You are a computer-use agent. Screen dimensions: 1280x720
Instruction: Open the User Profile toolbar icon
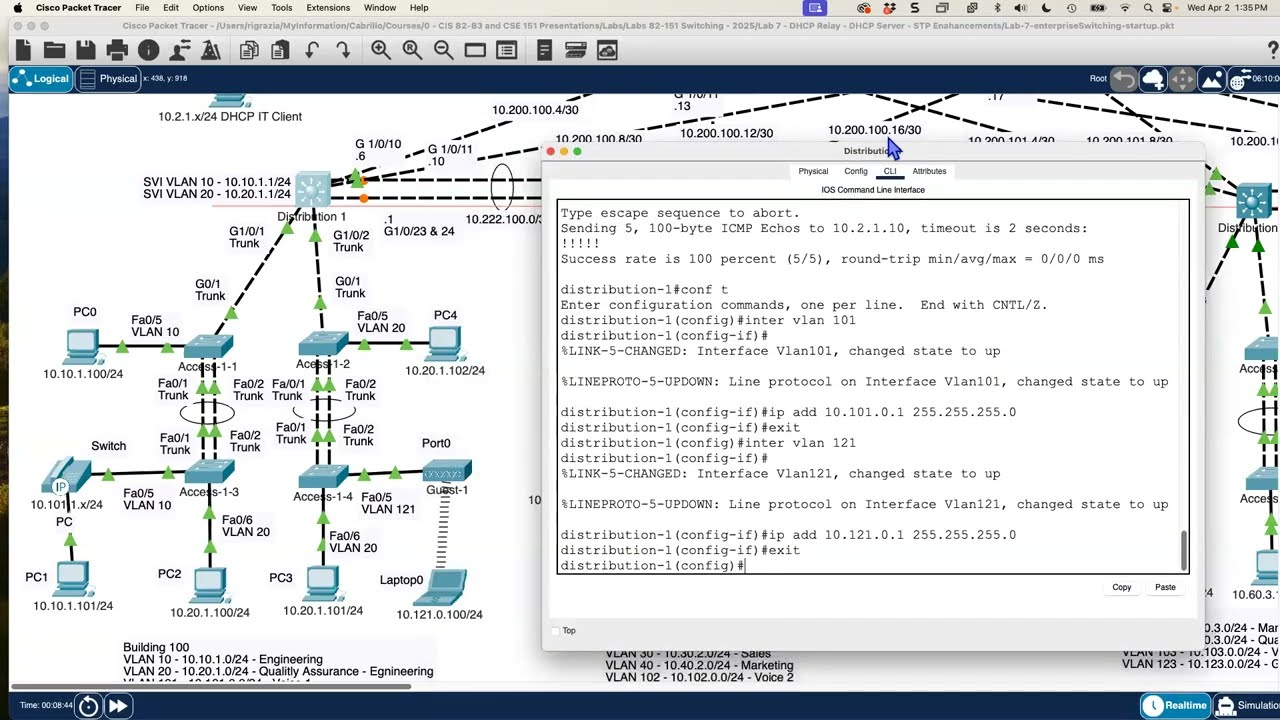pos(181,49)
